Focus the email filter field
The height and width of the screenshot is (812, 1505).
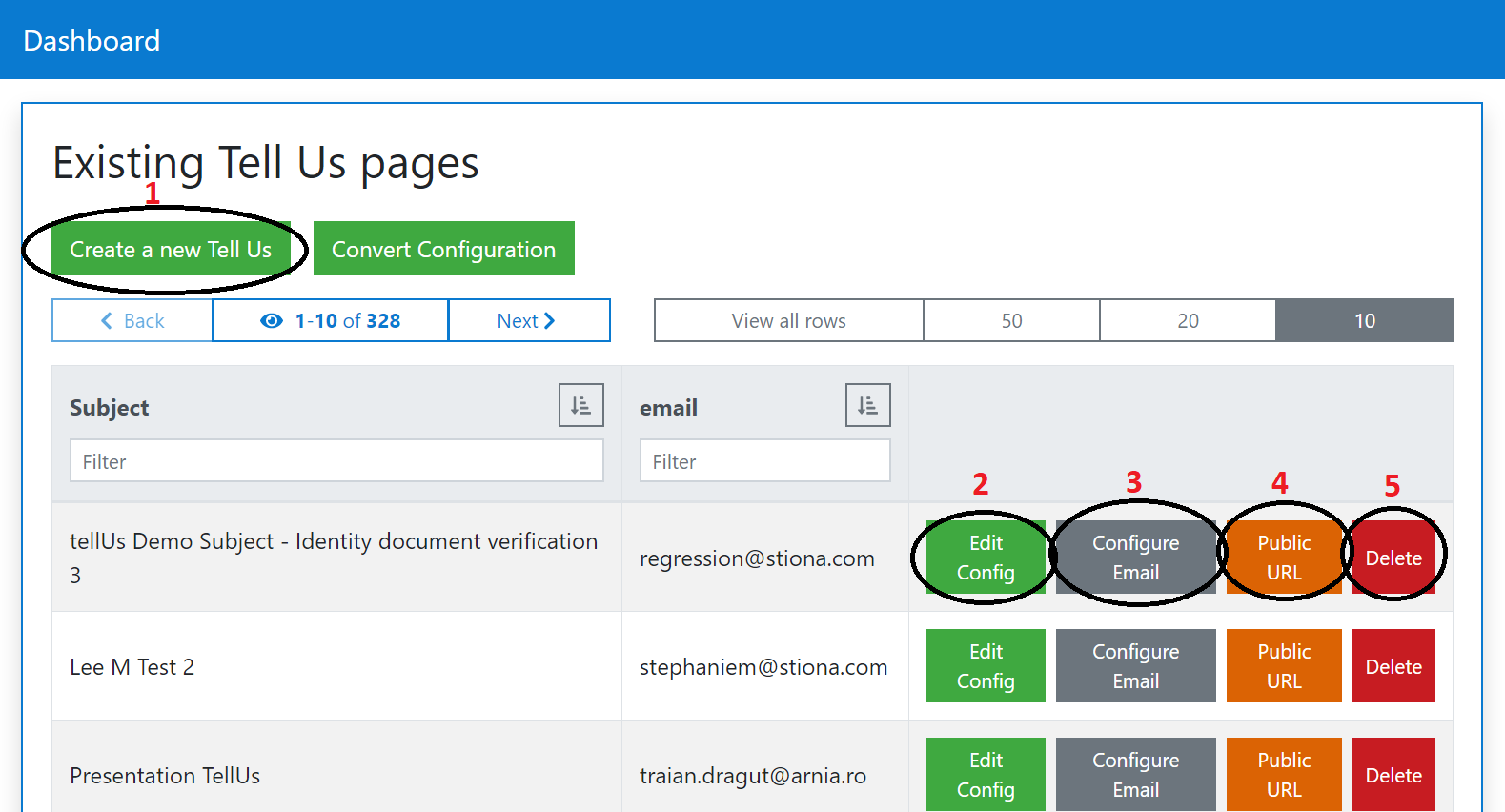(x=764, y=461)
